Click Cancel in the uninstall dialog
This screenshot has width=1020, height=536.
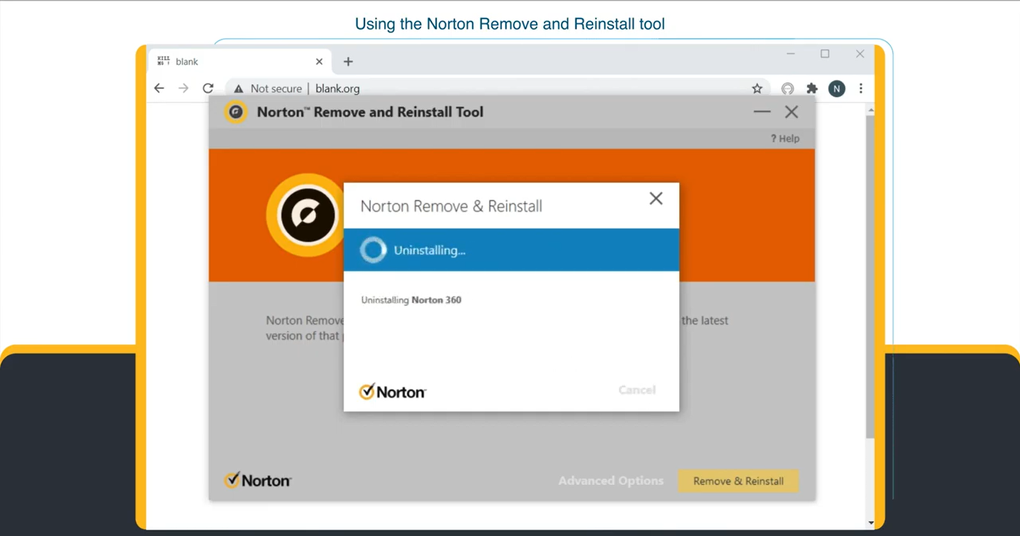(x=637, y=390)
